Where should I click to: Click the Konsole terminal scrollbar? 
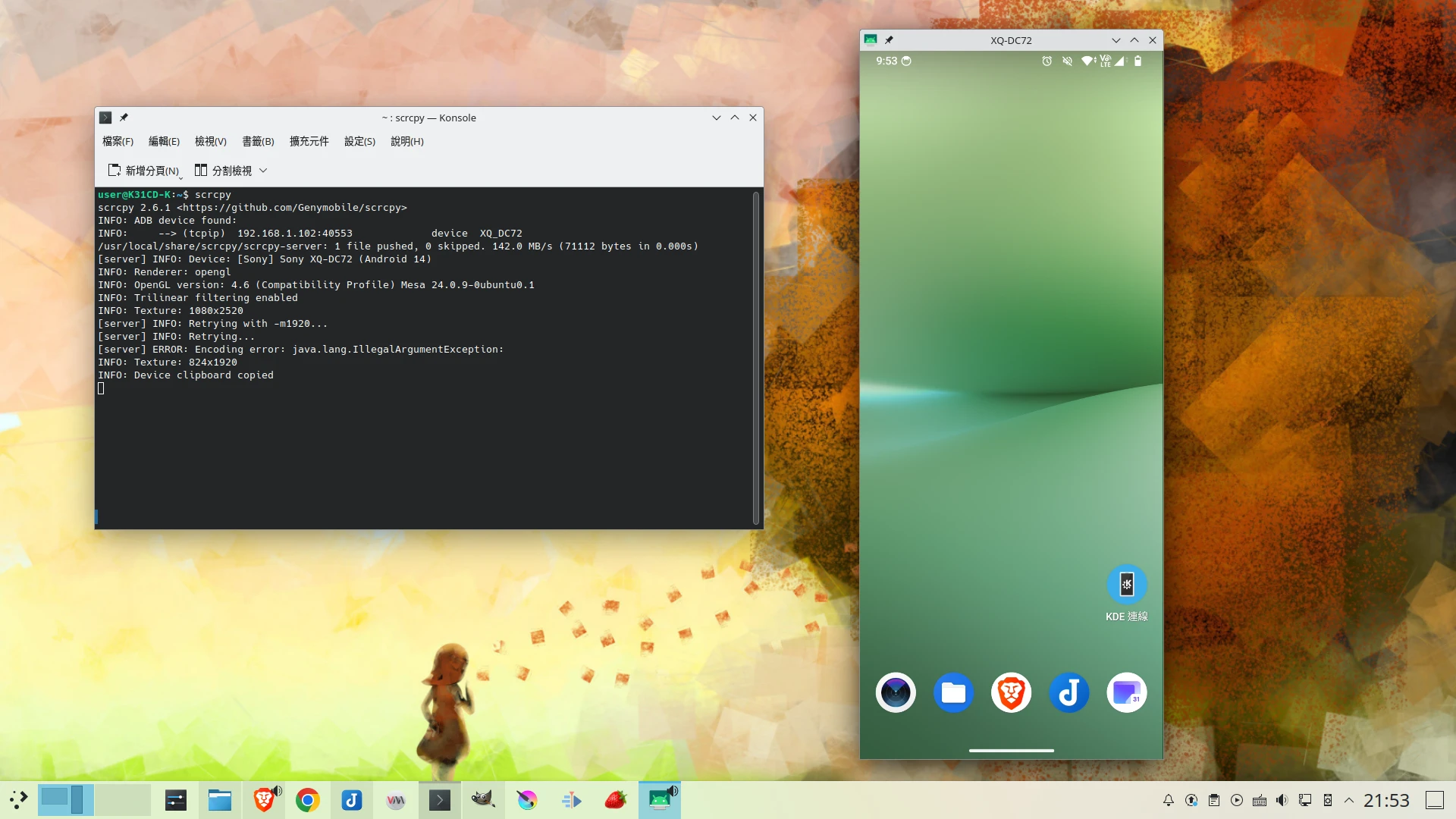click(755, 356)
